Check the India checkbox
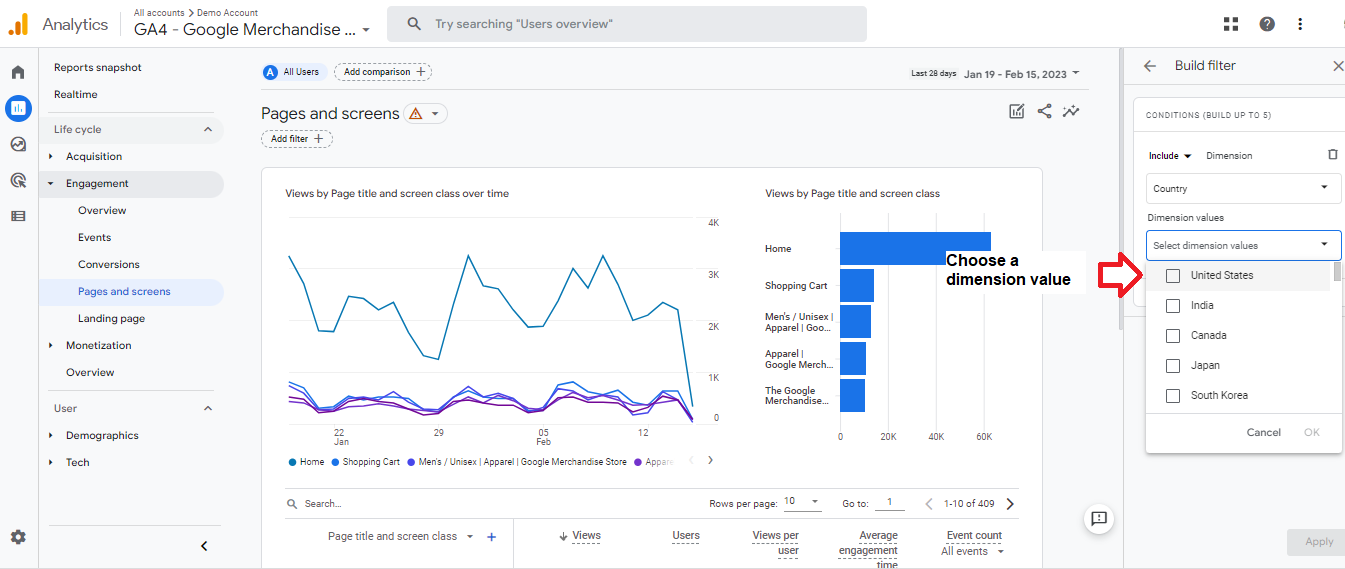1345x569 pixels. click(x=1173, y=305)
